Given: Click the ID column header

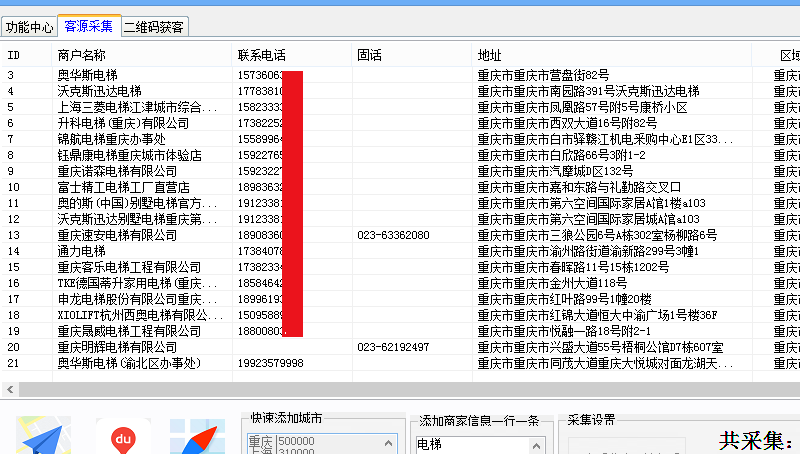Looking at the screenshot, I should pyautogui.click(x=14, y=55).
